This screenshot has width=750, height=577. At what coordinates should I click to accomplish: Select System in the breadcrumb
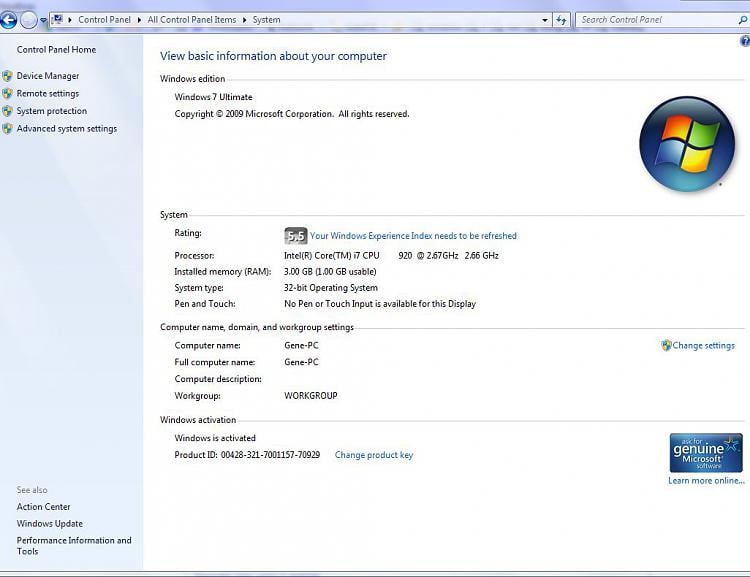click(266, 20)
